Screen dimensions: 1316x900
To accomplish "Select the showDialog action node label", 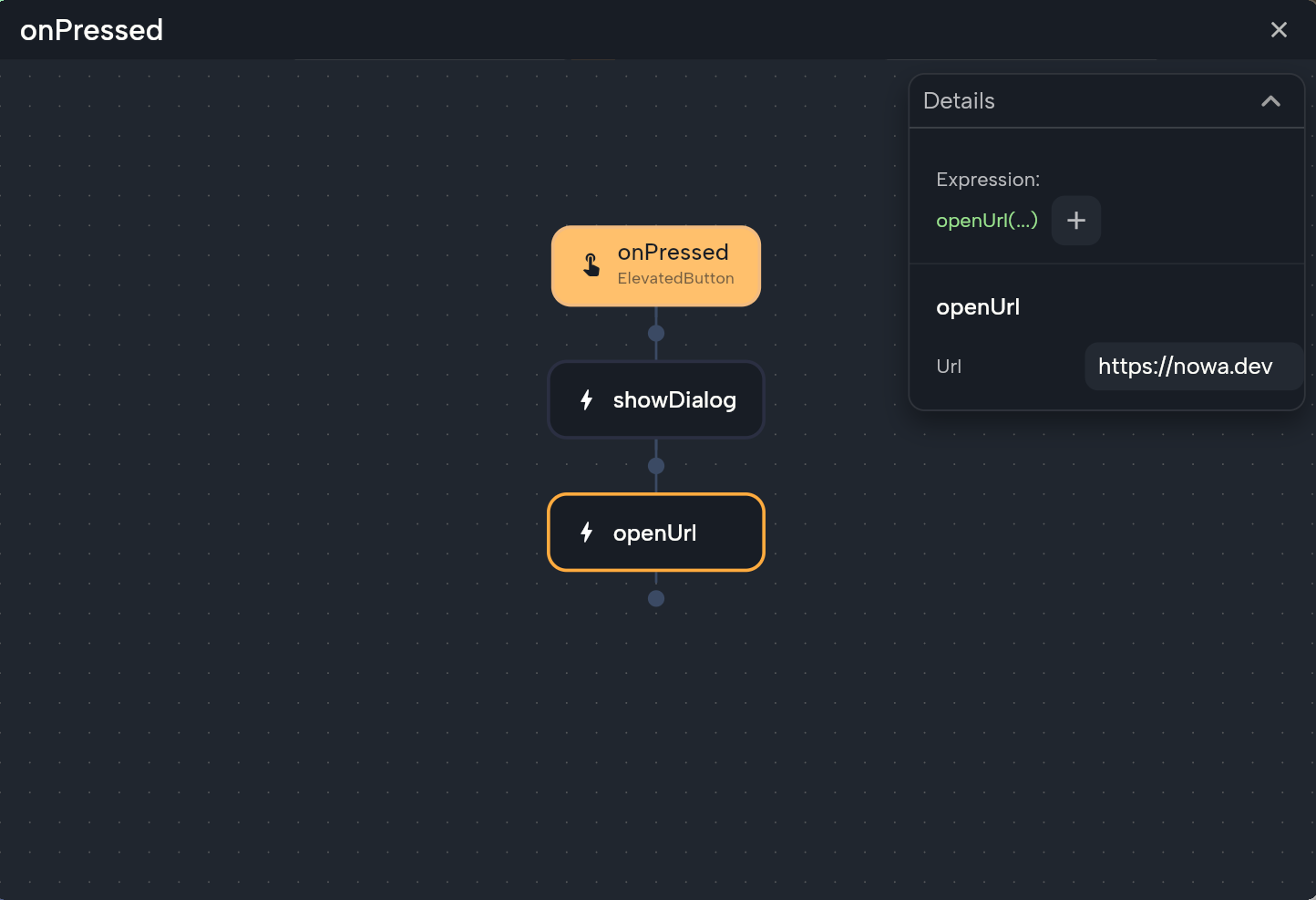I will point(674,400).
